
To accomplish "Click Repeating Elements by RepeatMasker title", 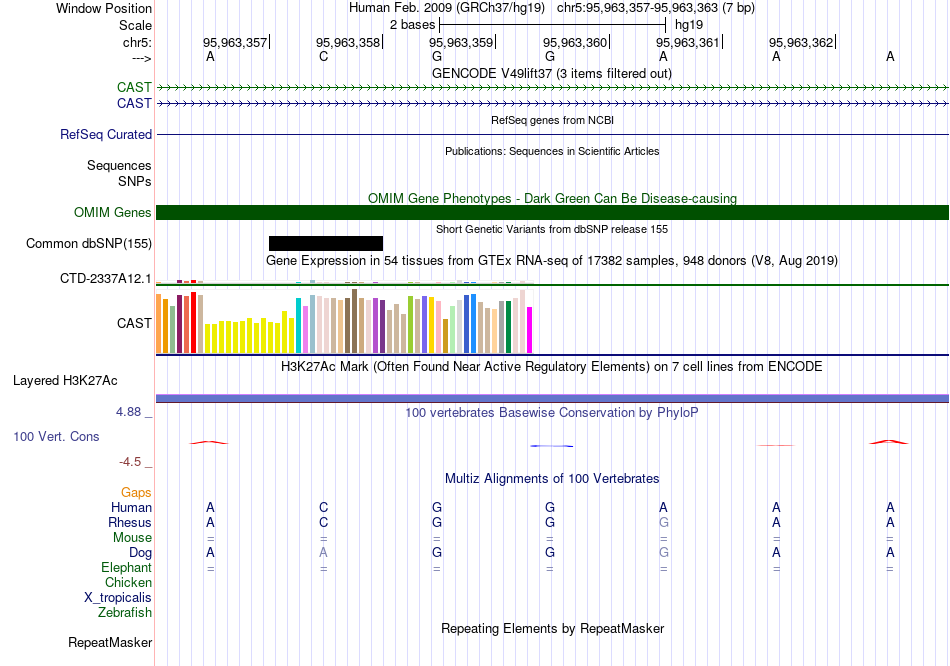I will [552, 628].
